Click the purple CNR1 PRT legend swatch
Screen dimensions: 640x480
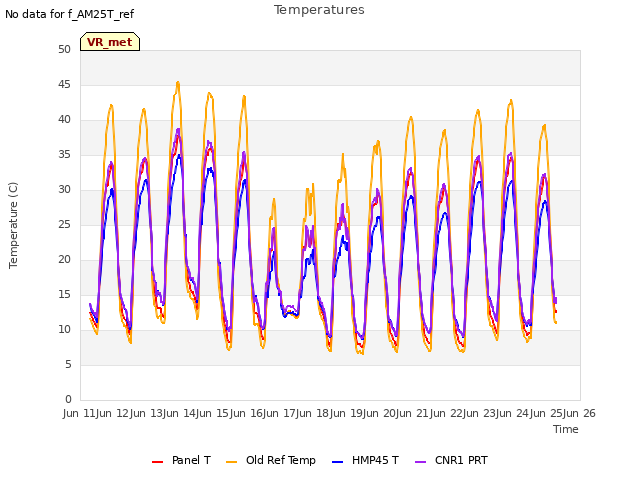(420, 462)
